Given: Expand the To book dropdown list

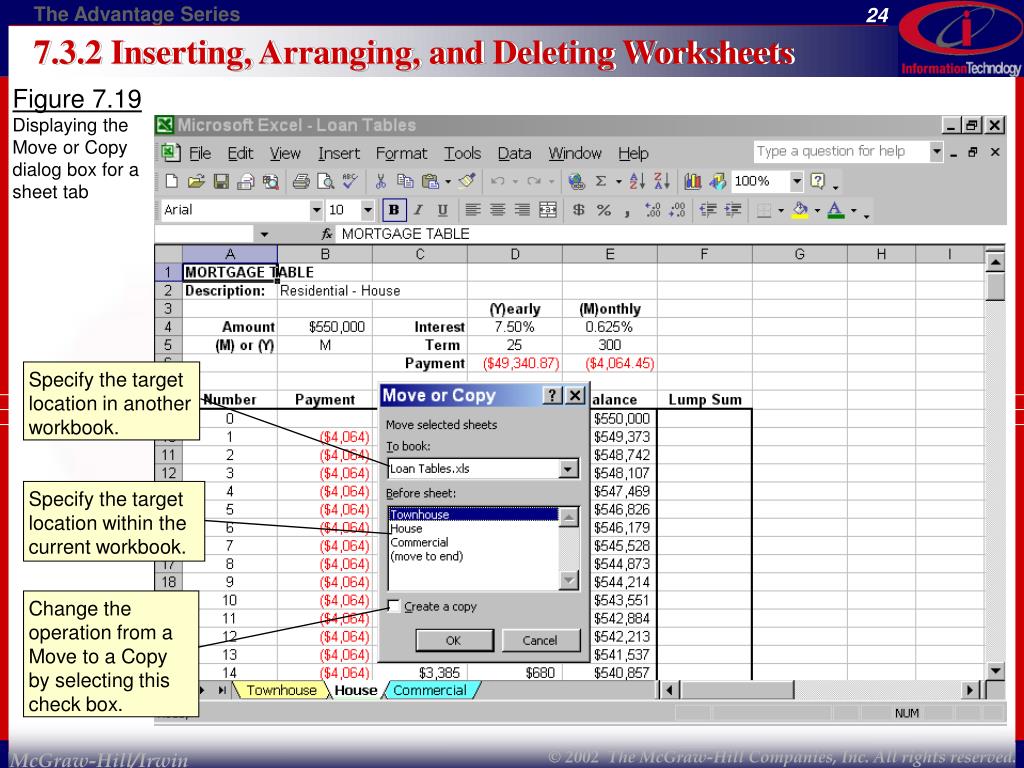Looking at the screenshot, I should 568,469.
